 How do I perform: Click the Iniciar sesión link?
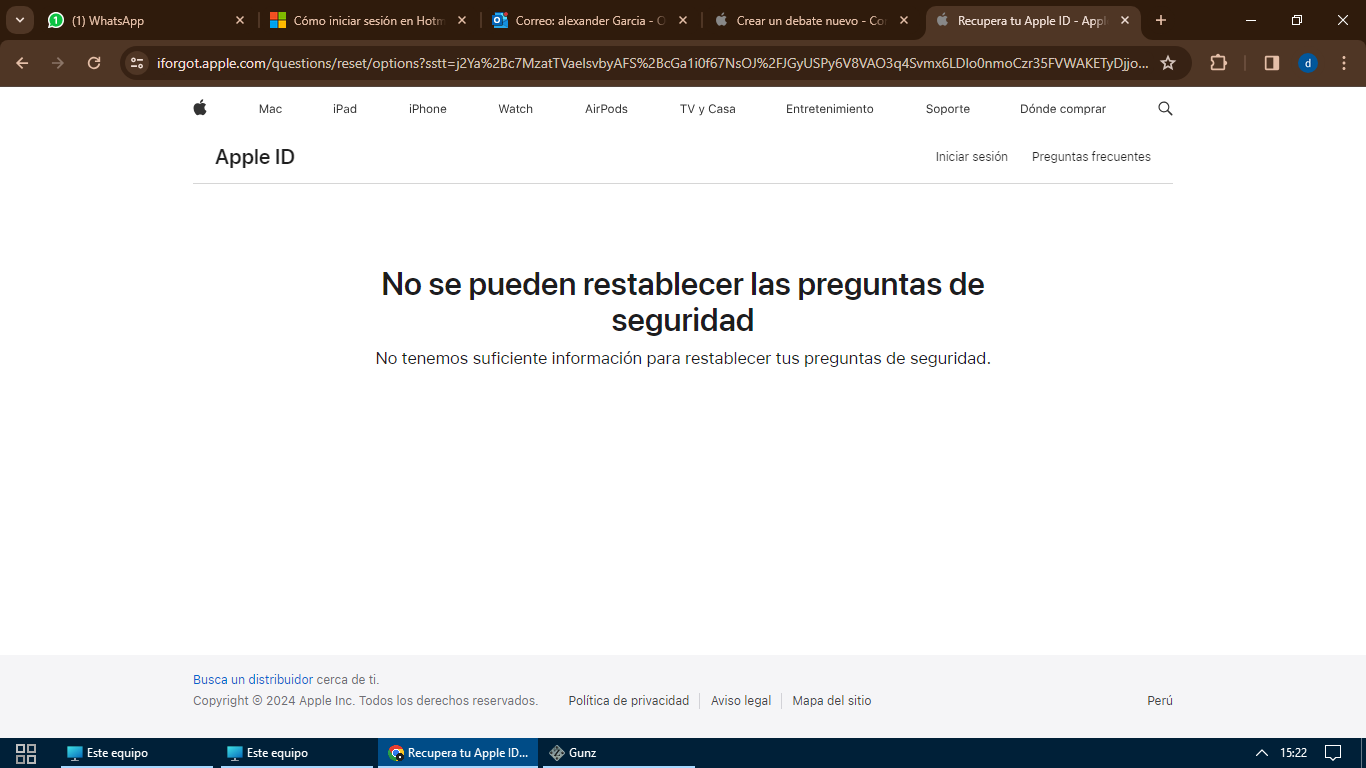pyautogui.click(x=971, y=157)
